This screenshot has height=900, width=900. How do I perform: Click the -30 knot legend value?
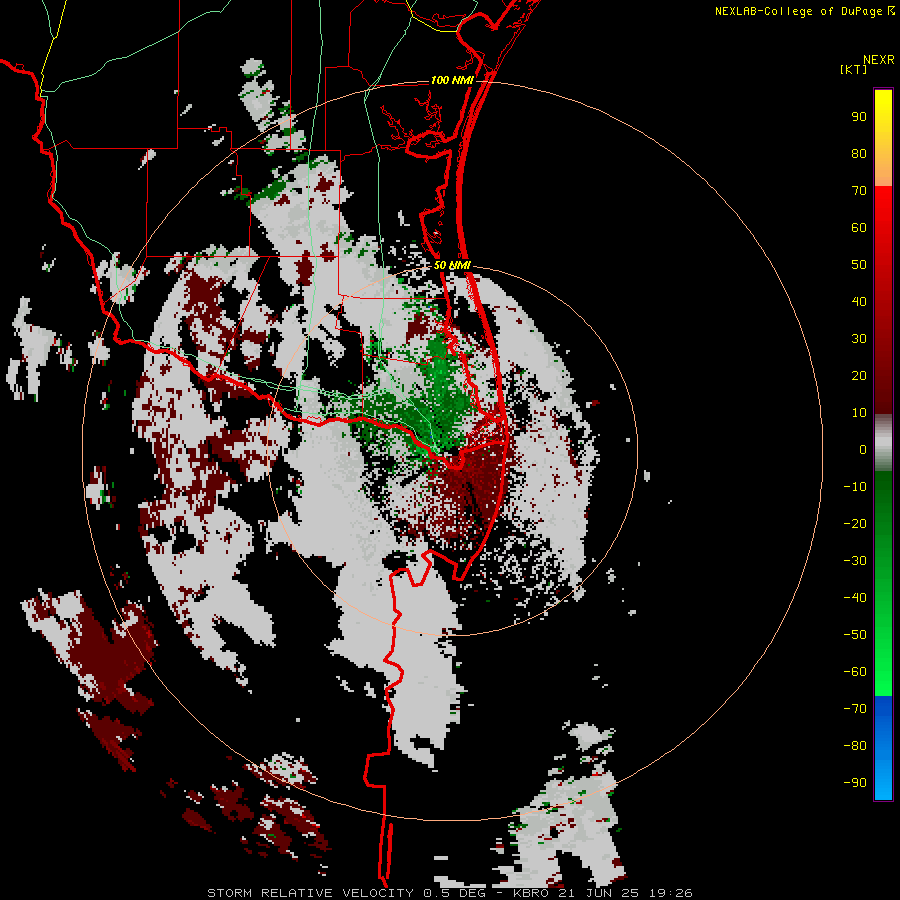coord(855,561)
